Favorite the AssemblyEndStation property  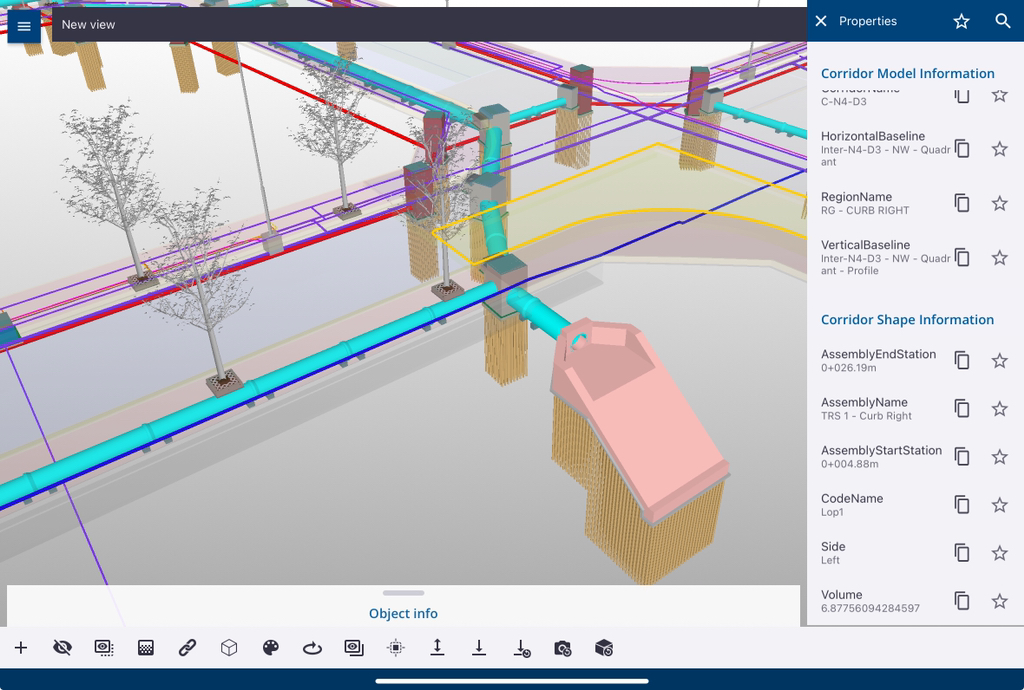(x=999, y=360)
